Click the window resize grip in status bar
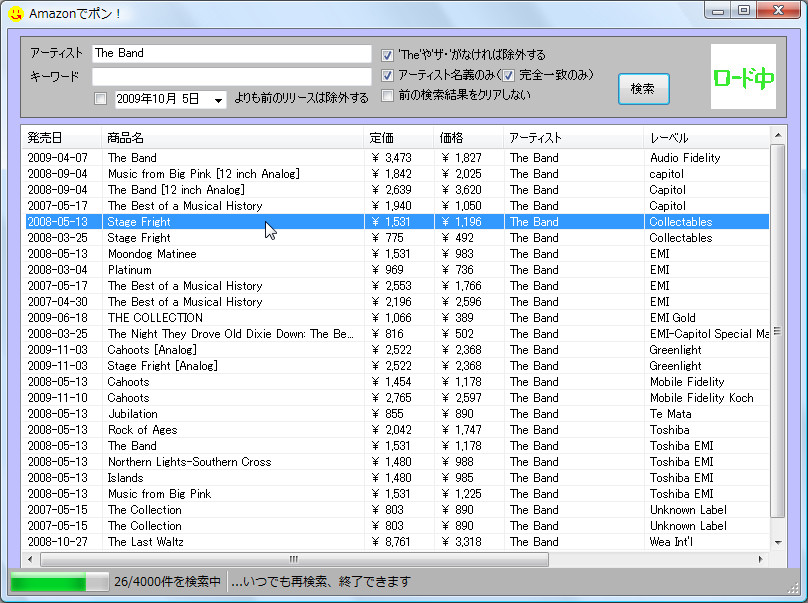Image resolution: width=808 pixels, height=603 pixels. click(x=793, y=587)
